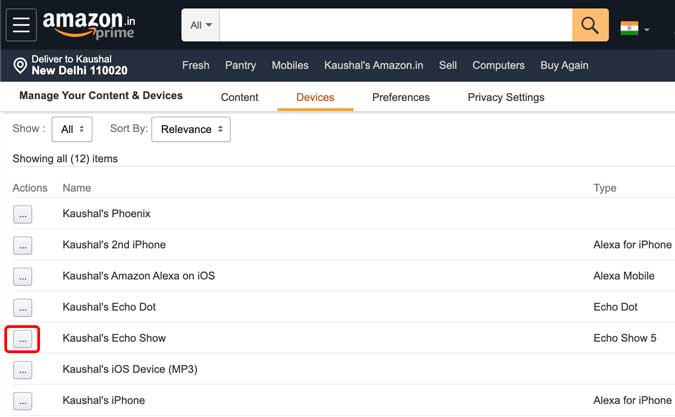Click the Mobiles navigation link
The height and width of the screenshot is (417, 675).
[x=290, y=65]
